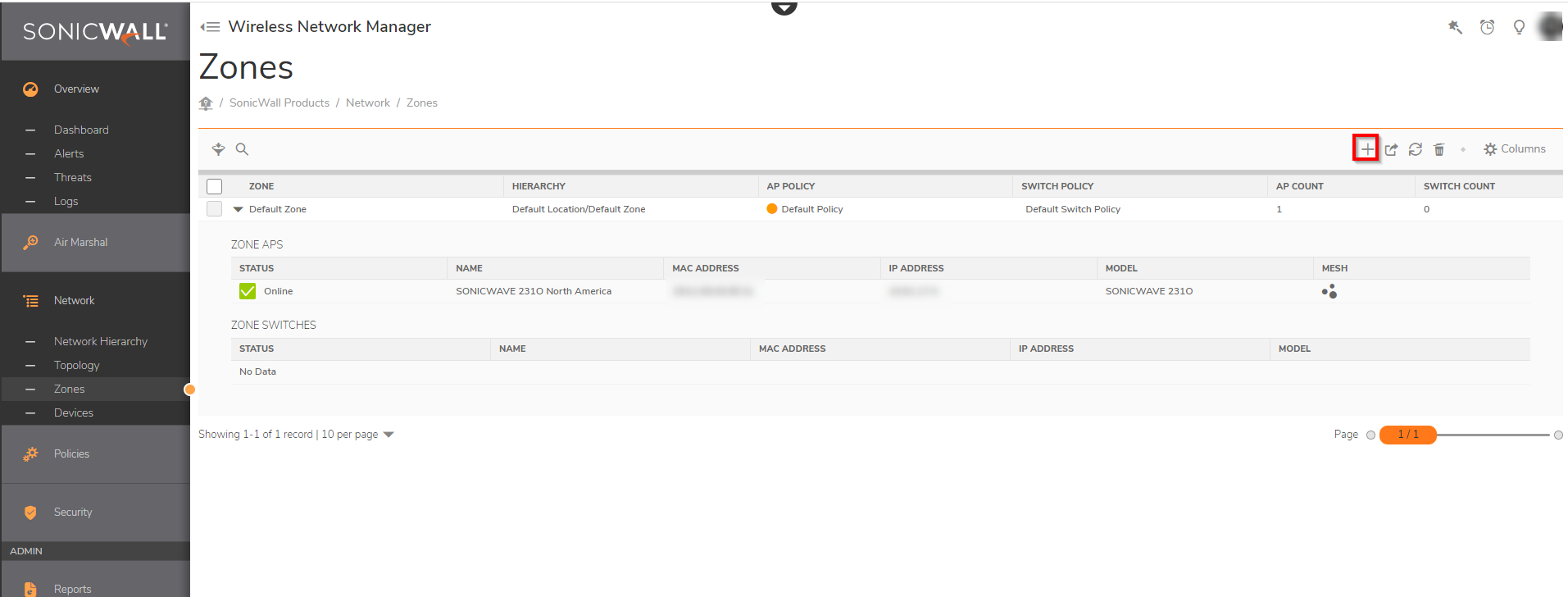The width and height of the screenshot is (1568, 597).
Task: Add a new zone with plus icon
Action: click(x=1366, y=149)
